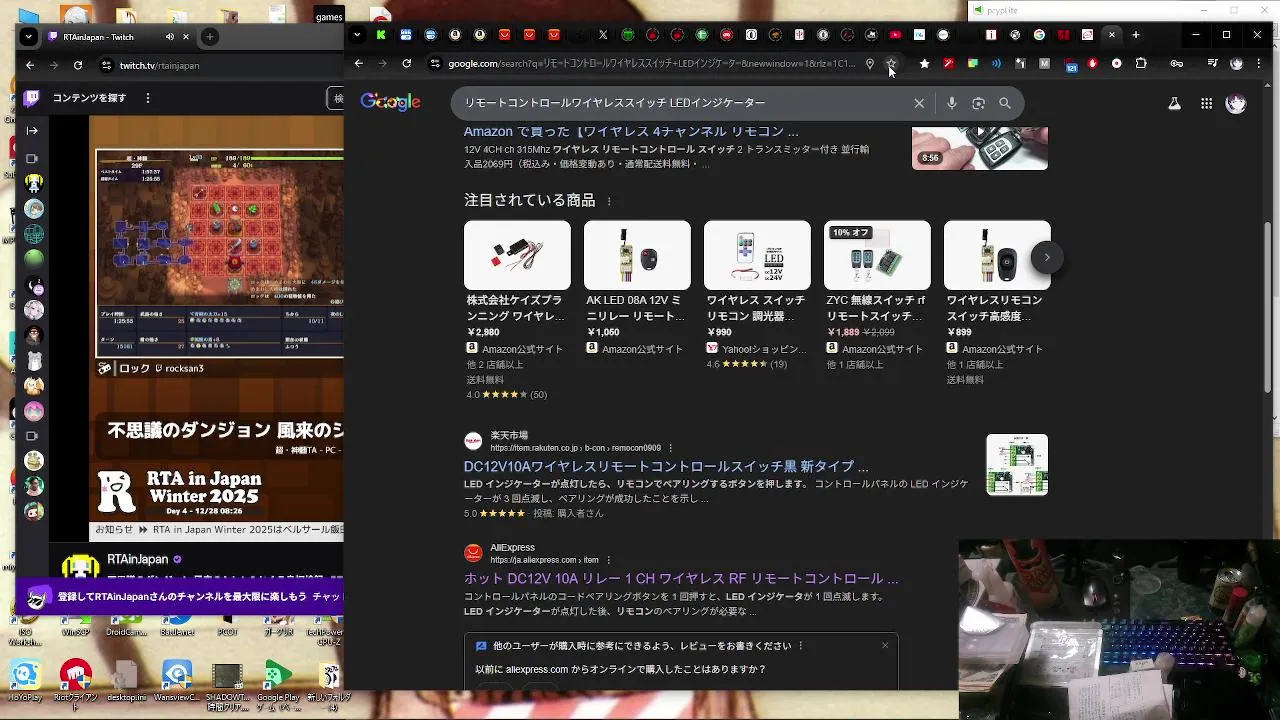This screenshot has height=720, width=1280.
Task: Open Google Lens image search icon
Action: coord(979,103)
